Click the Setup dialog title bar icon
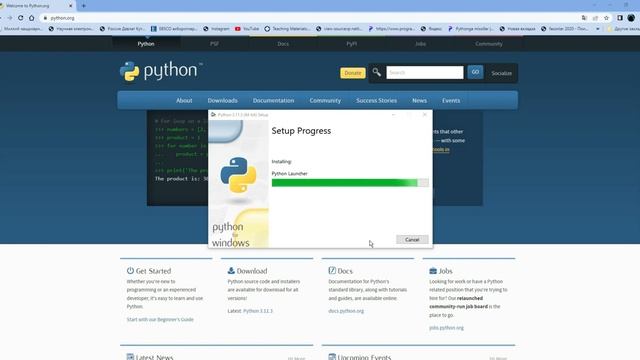 (x=213, y=115)
